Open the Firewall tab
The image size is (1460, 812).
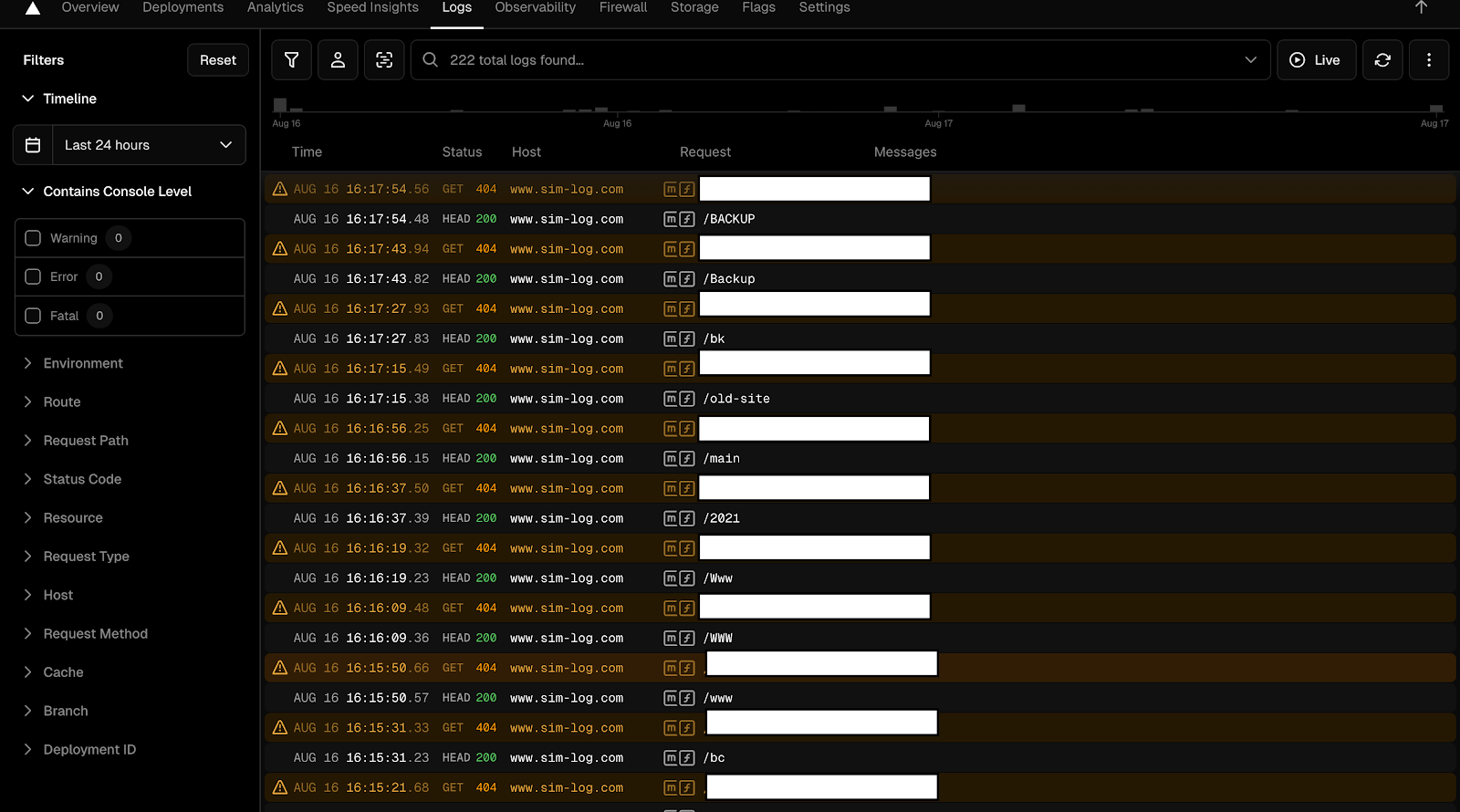[623, 7]
